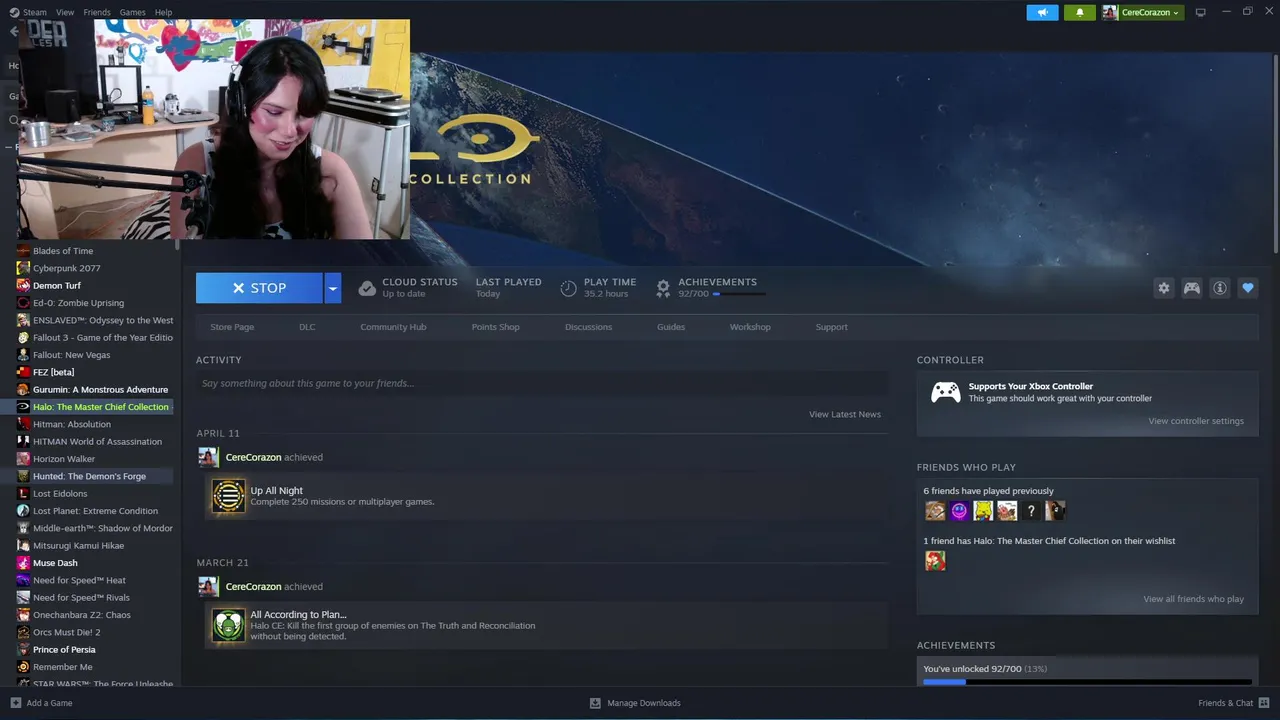Click the Play Time clock icon
Screen dimensions: 1280x720
(x=568, y=288)
